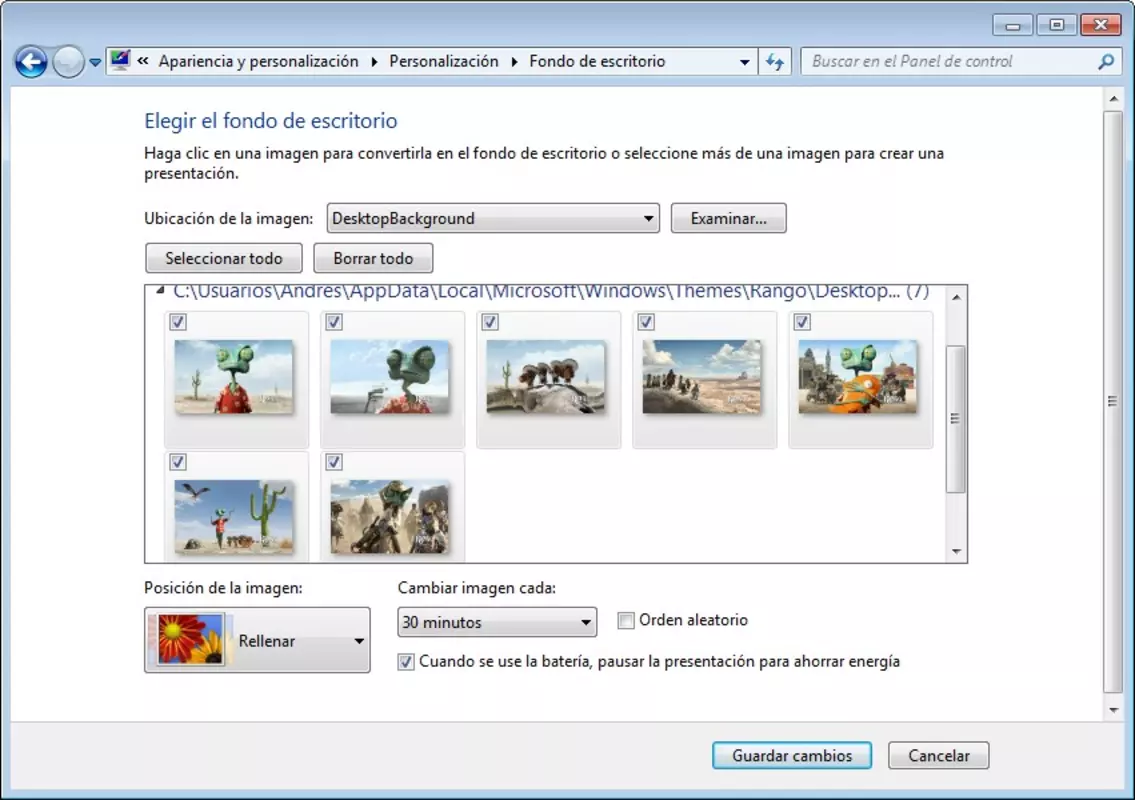Select the desert riders landscape thumbnail
The width and height of the screenshot is (1135, 800).
[702, 376]
